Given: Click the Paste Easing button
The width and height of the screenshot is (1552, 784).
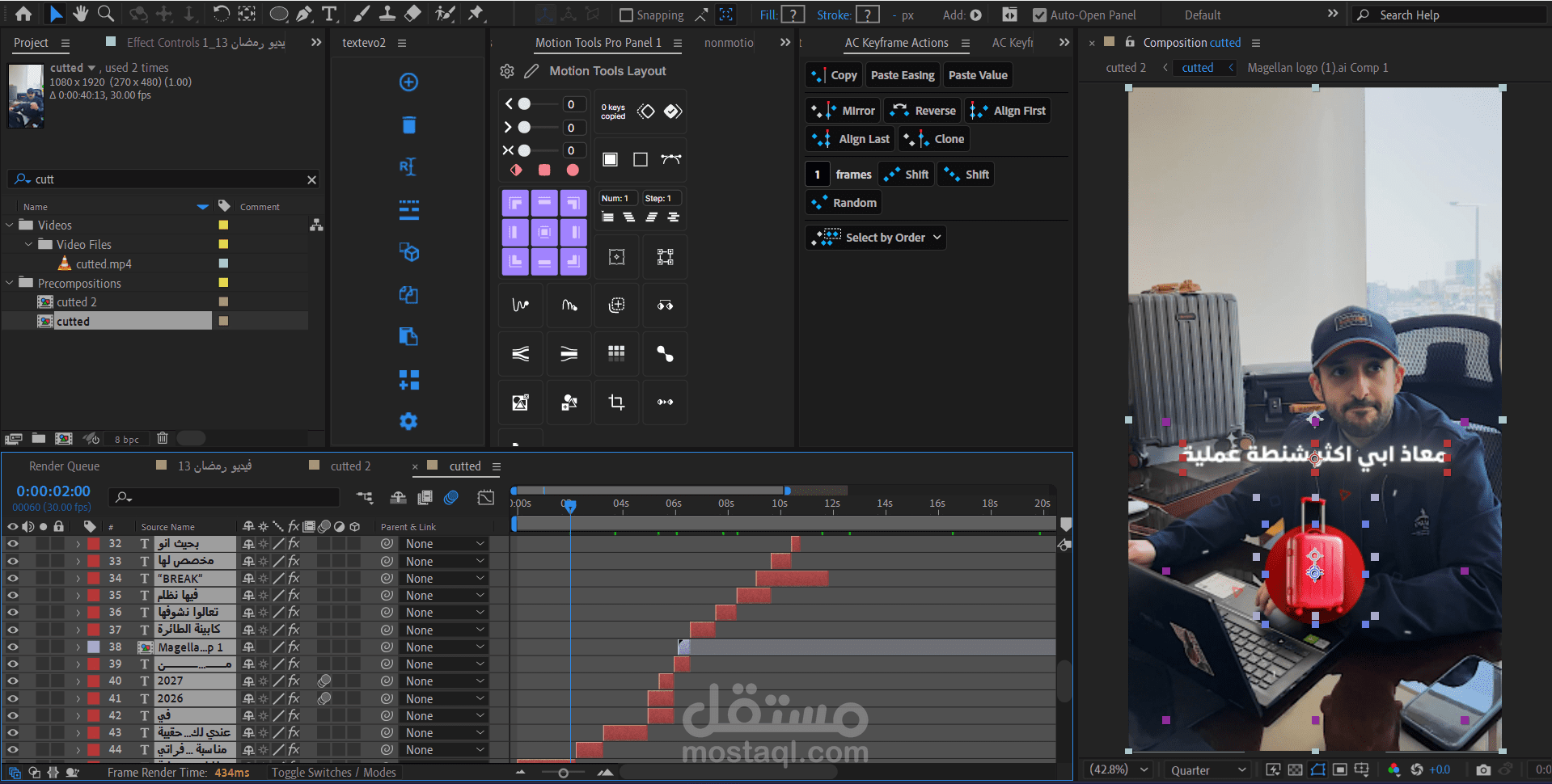Looking at the screenshot, I should [x=903, y=75].
